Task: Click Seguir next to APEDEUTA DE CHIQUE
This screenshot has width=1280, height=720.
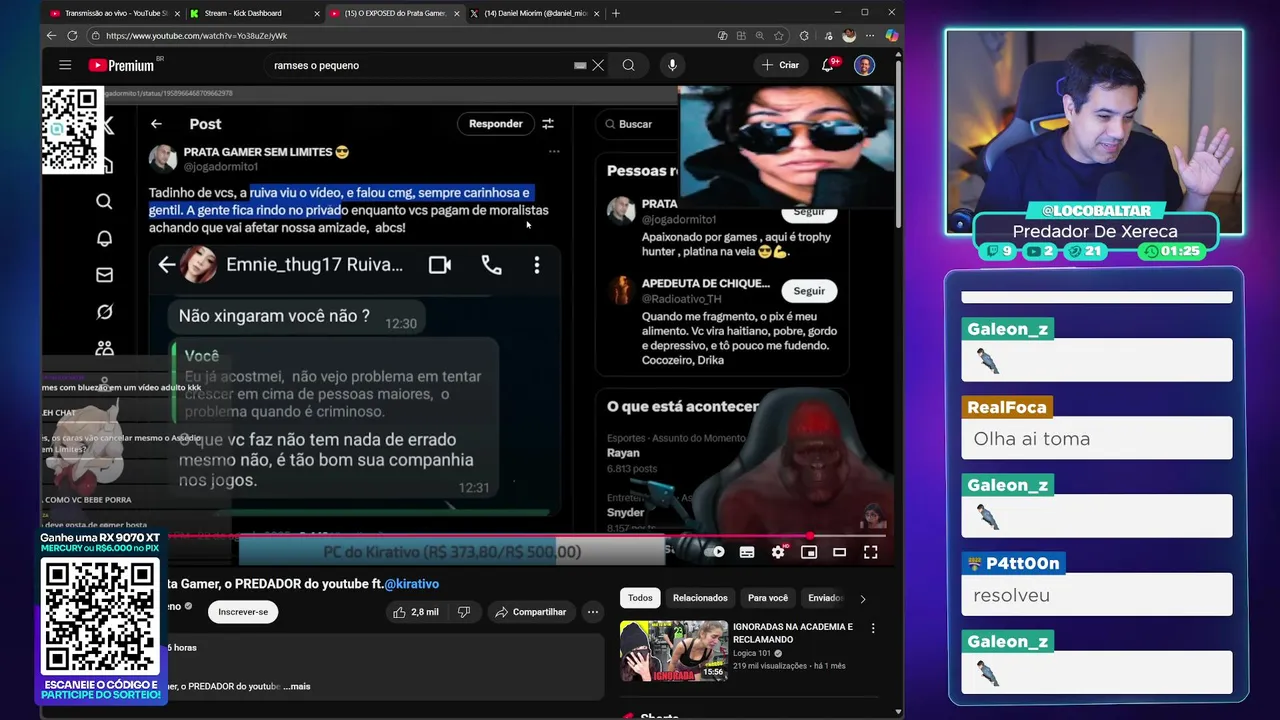Action: [809, 291]
